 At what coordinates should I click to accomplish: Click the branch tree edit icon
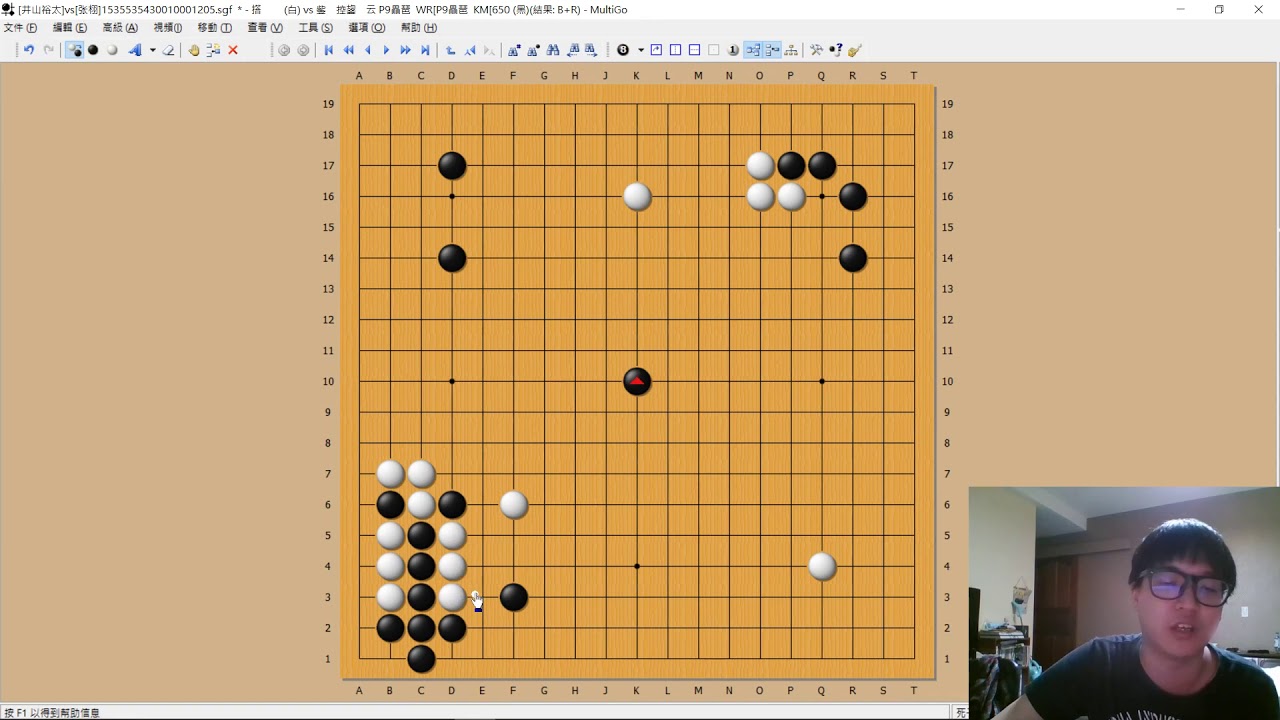point(213,50)
